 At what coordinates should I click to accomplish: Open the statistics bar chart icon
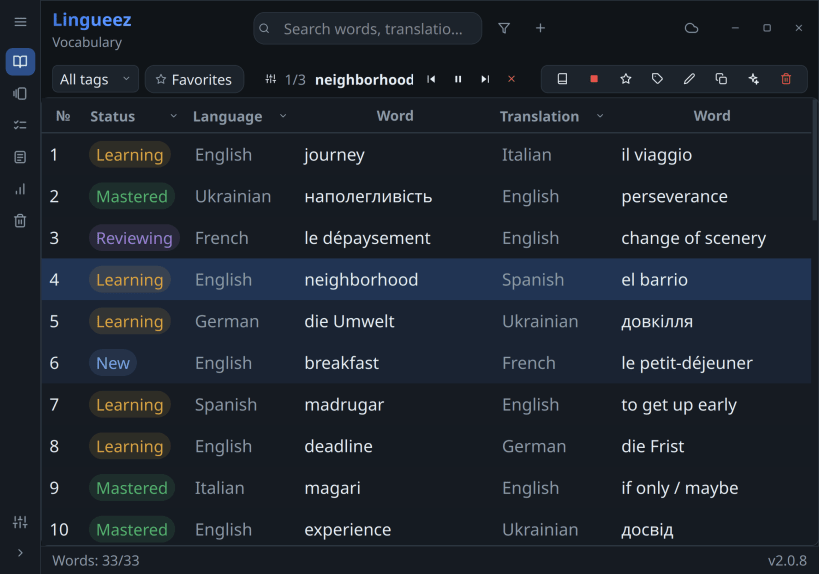tap(20, 189)
